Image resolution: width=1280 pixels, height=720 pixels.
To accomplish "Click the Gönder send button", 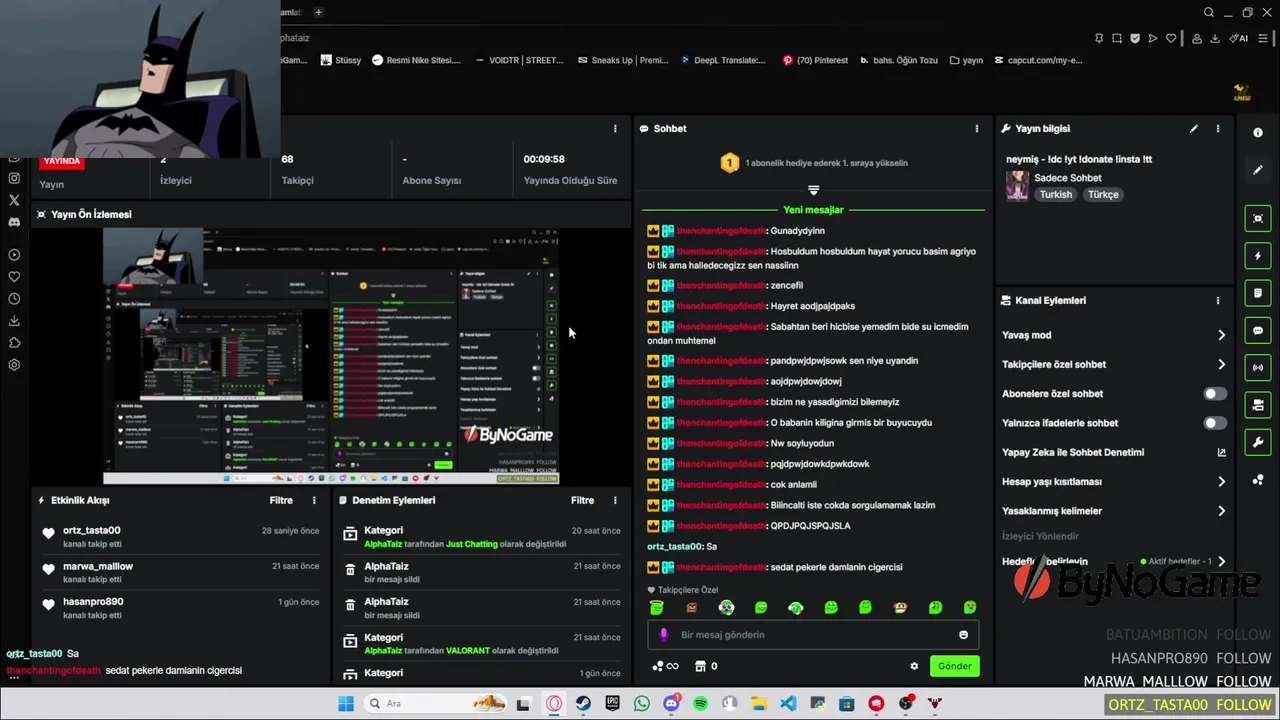I will click(x=954, y=666).
